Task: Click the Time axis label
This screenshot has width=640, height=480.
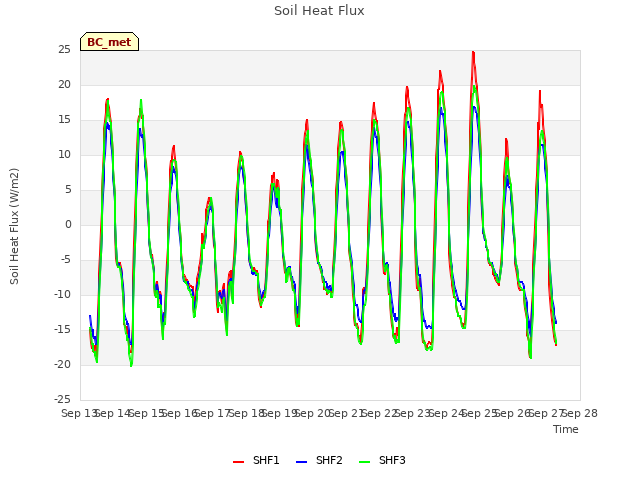Action: (566, 429)
